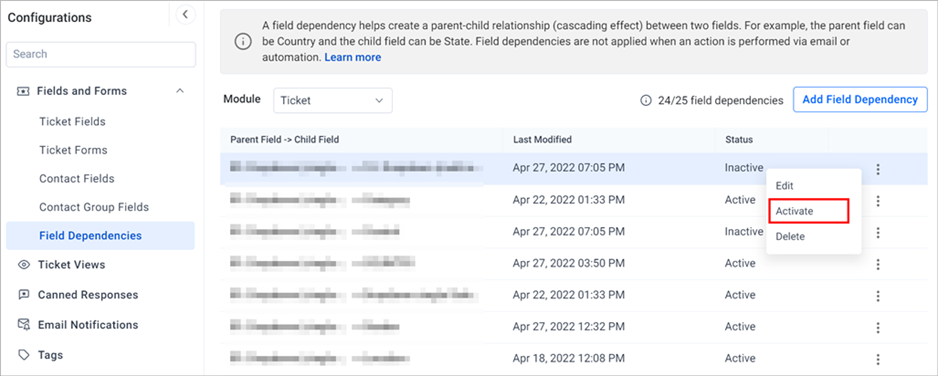Click the configurations Search field
938x376 pixels.
100,54
